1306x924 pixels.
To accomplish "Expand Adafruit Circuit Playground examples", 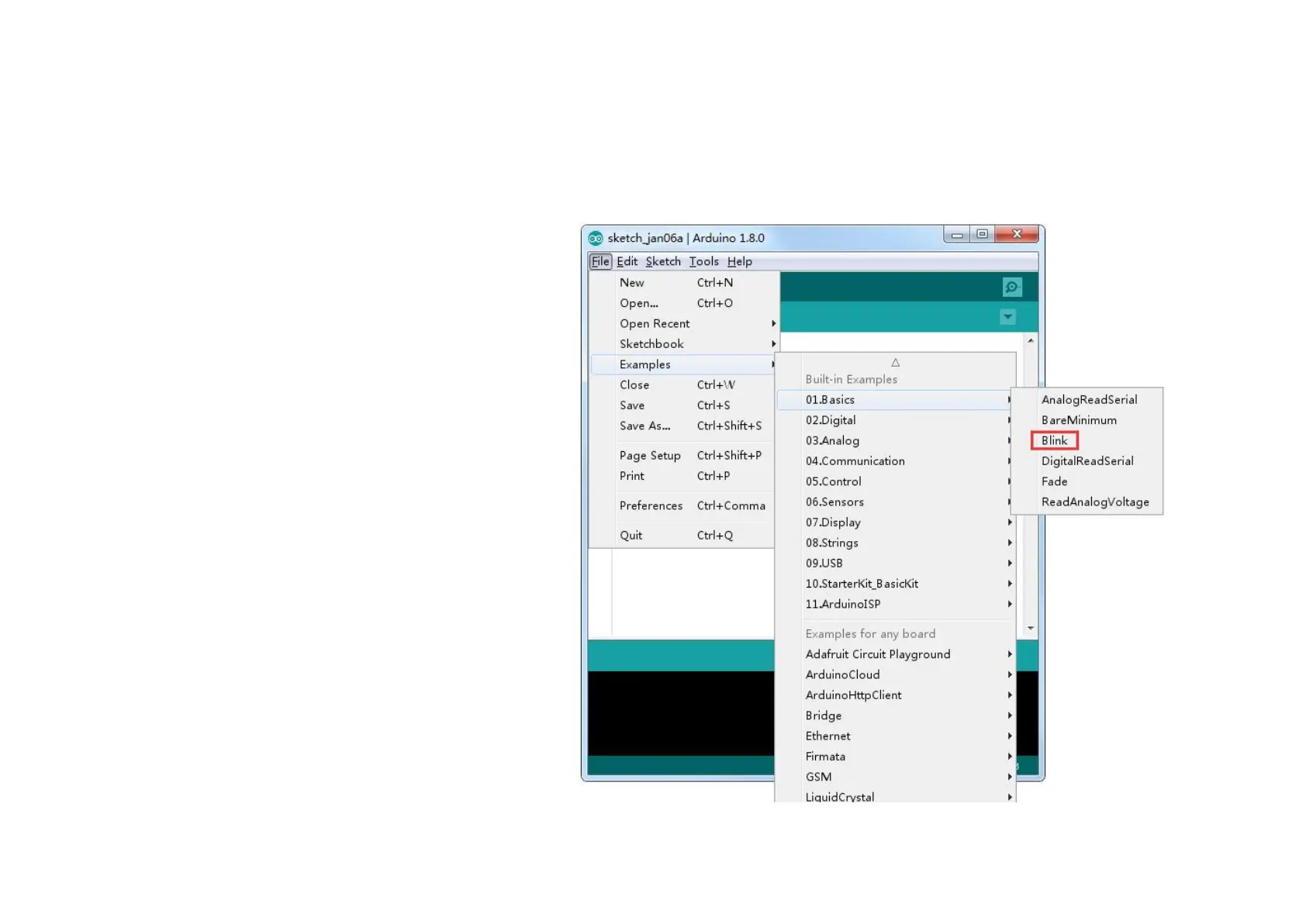I will (896, 654).
